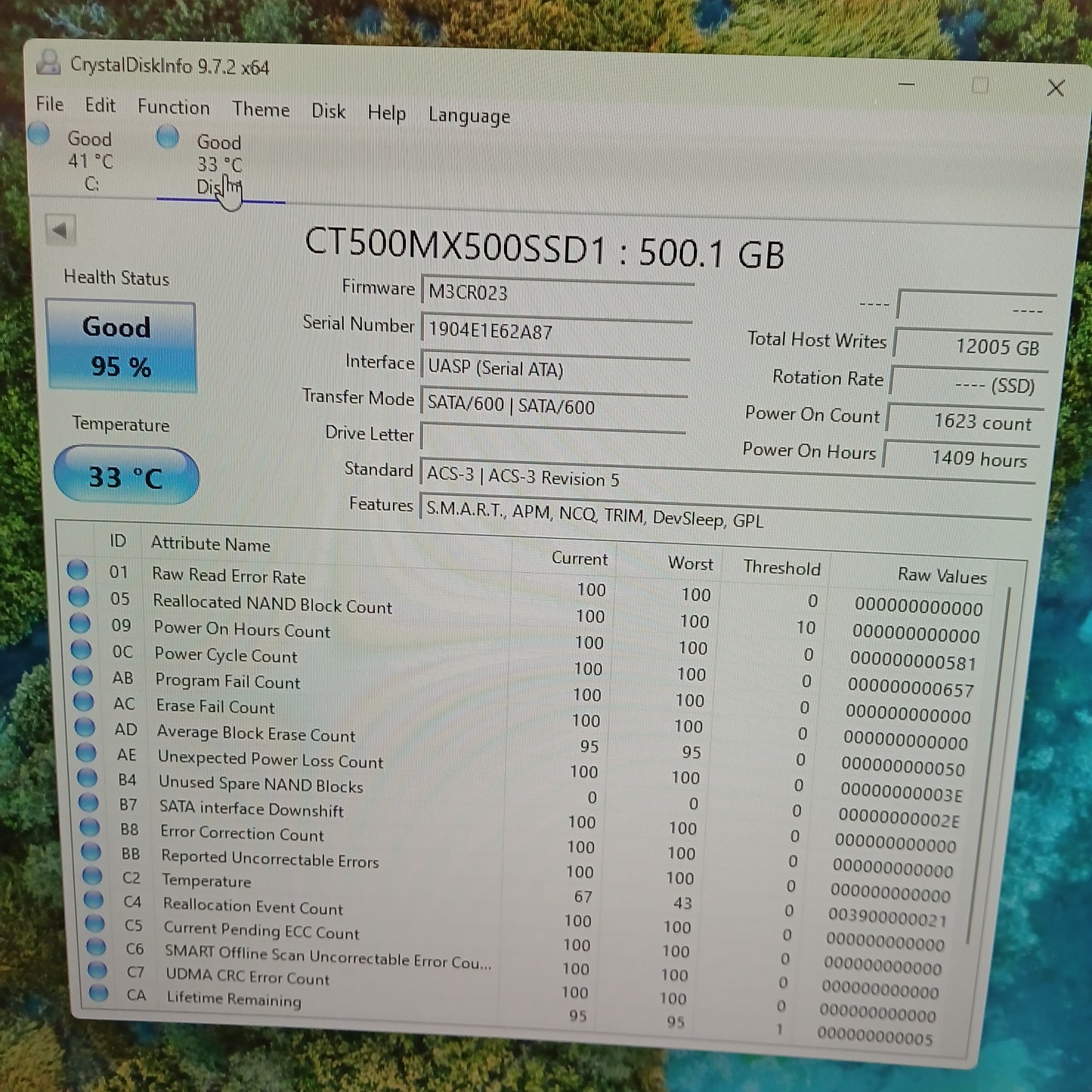The image size is (1092, 1092).
Task: Open the Disk menu
Action: pyautogui.click(x=328, y=111)
